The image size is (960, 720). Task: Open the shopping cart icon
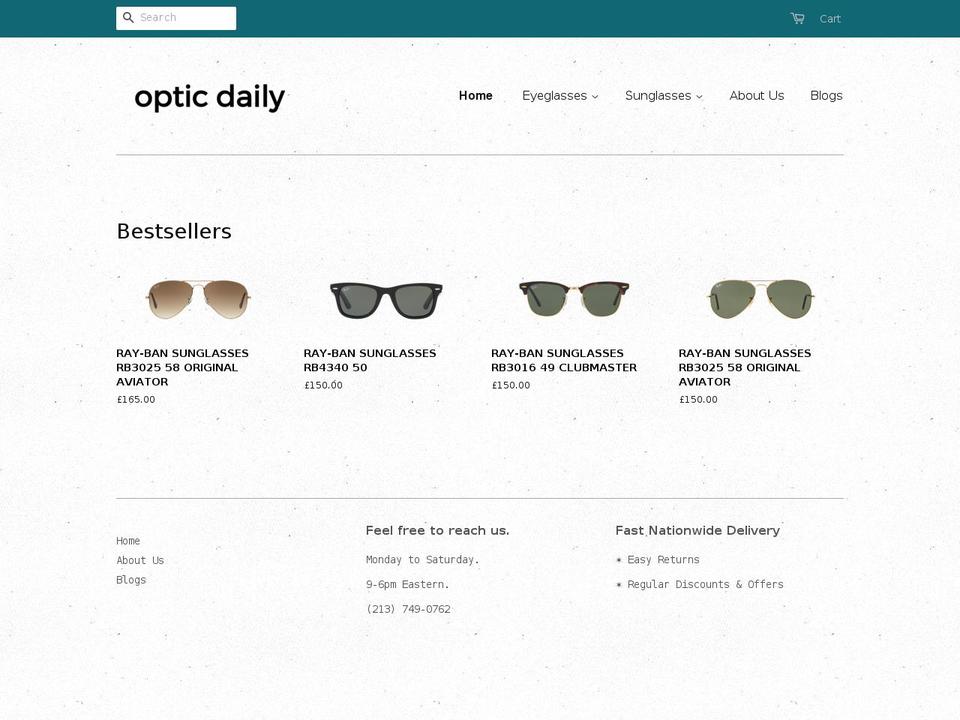[x=797, y=18]
